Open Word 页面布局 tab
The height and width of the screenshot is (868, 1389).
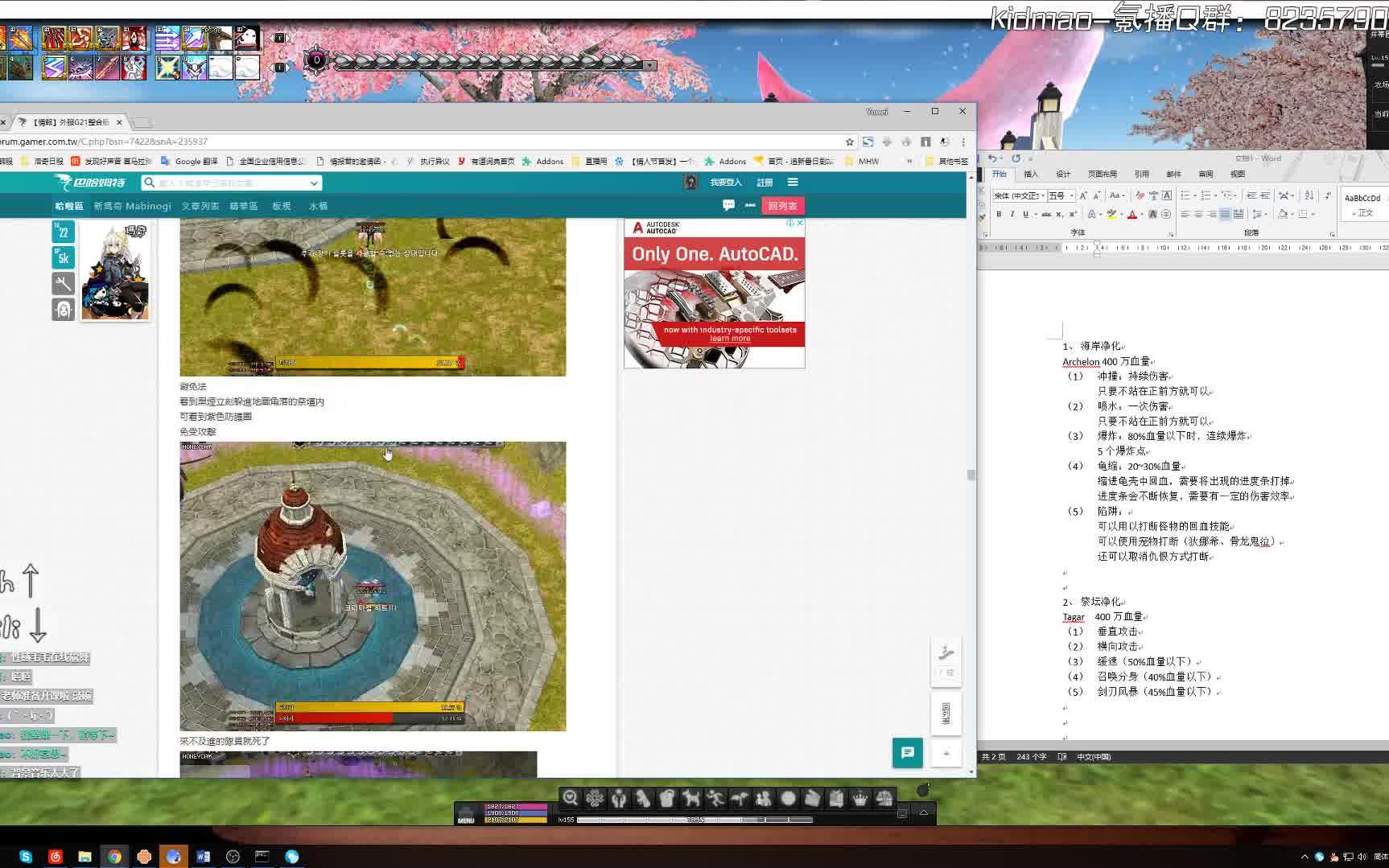point(1102,174)
